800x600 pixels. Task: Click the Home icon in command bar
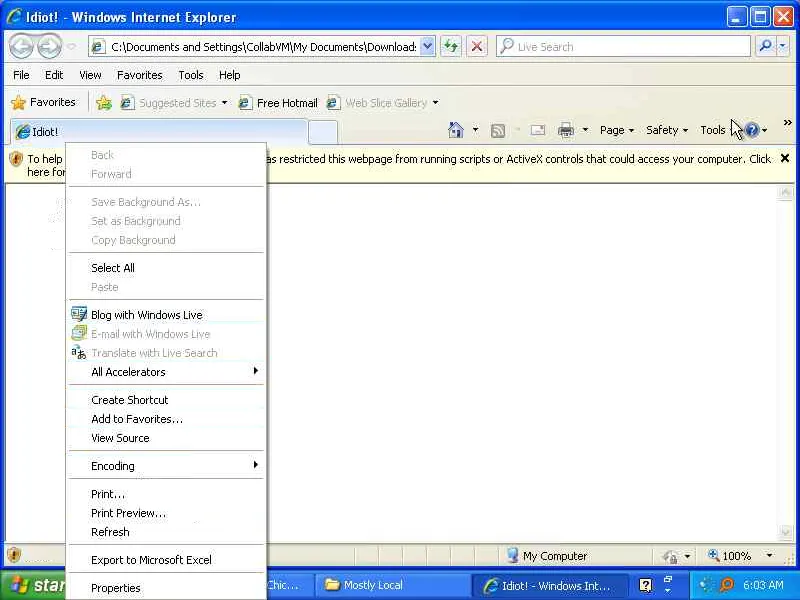tap(456, 130)
